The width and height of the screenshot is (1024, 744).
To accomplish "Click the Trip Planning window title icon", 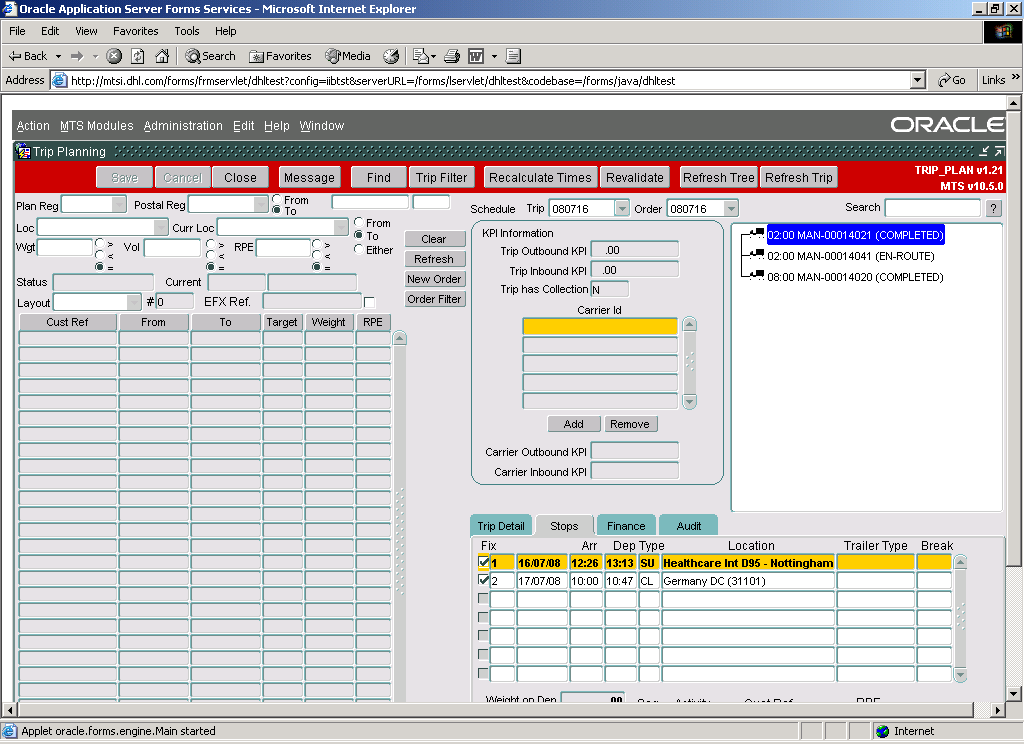I will point(23,152).
